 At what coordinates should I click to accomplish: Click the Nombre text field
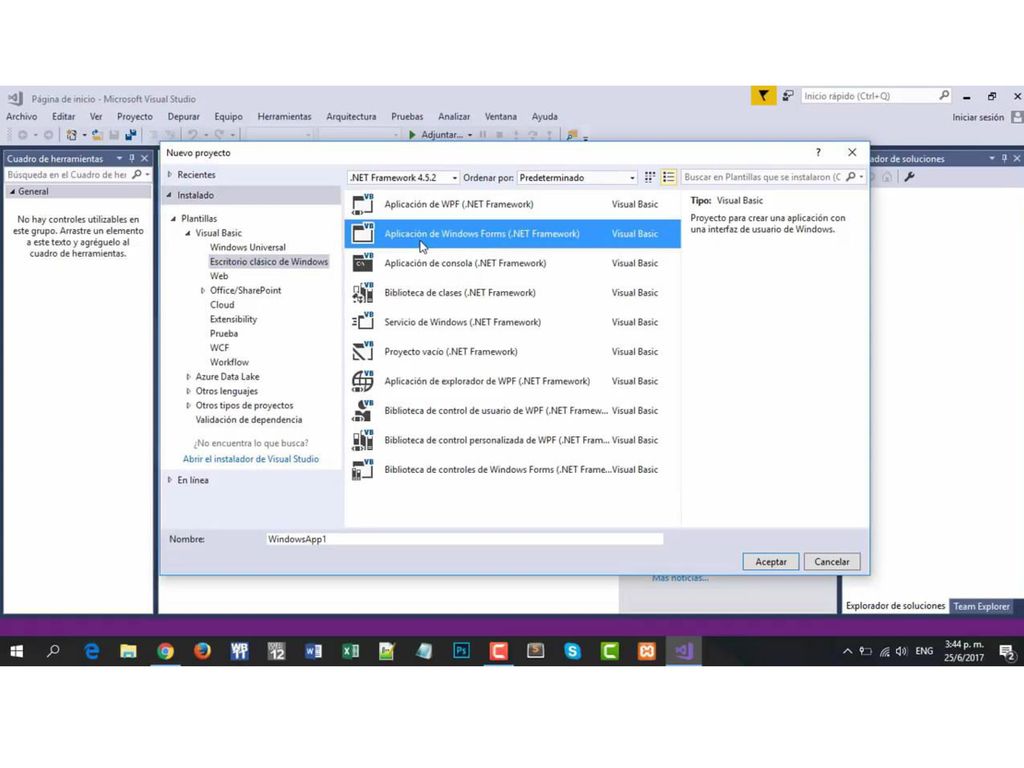(x=464, y=539)
